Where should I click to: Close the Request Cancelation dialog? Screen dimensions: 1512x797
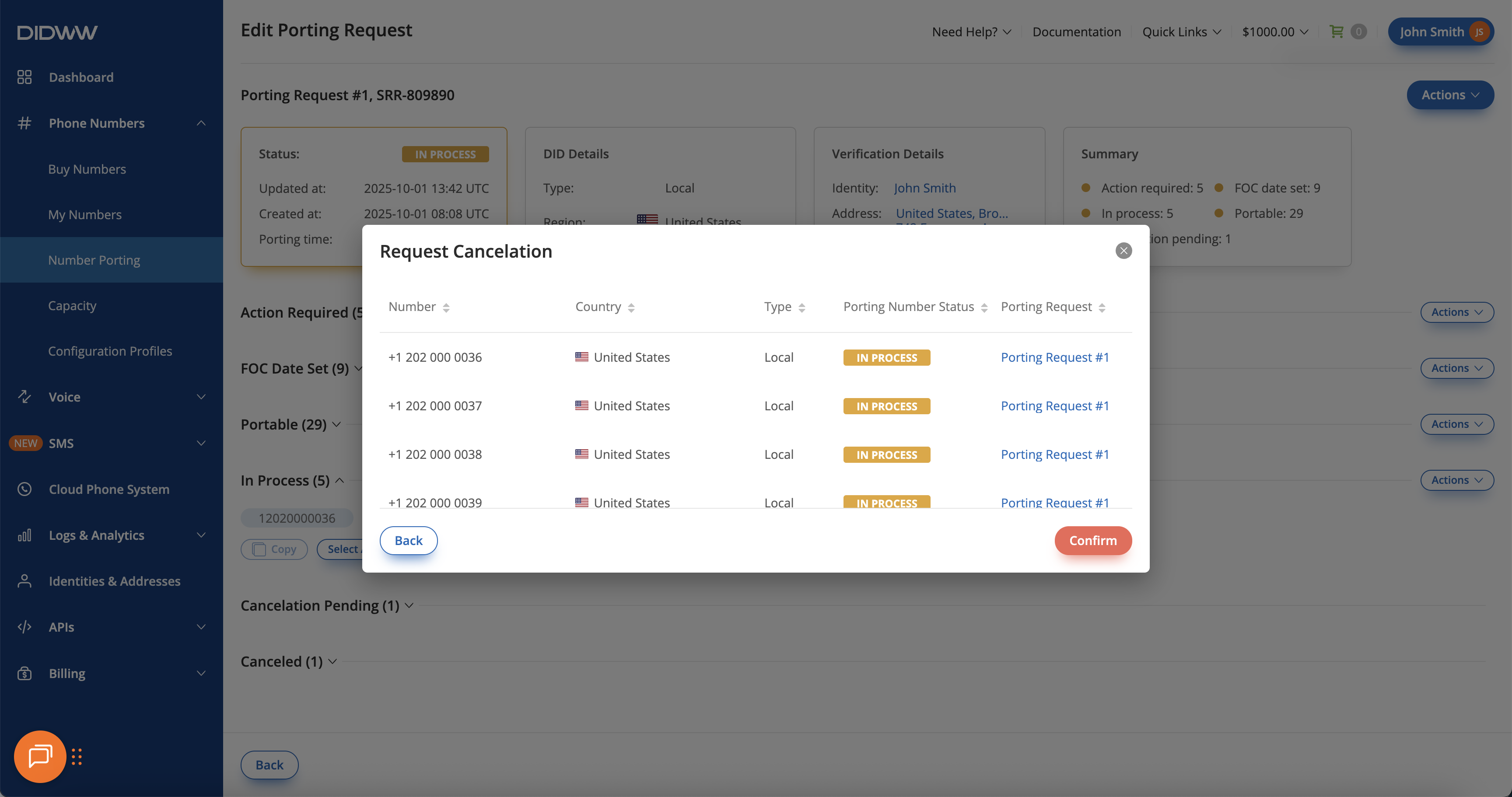[x=1123, y=251]
